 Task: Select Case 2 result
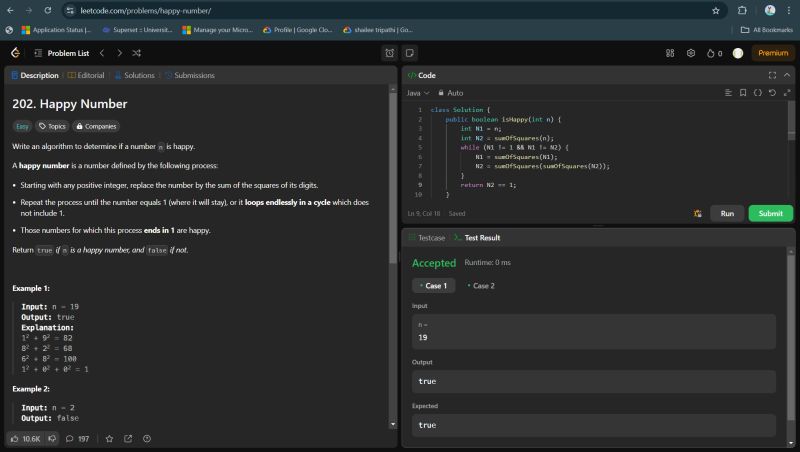coord(481,286)
